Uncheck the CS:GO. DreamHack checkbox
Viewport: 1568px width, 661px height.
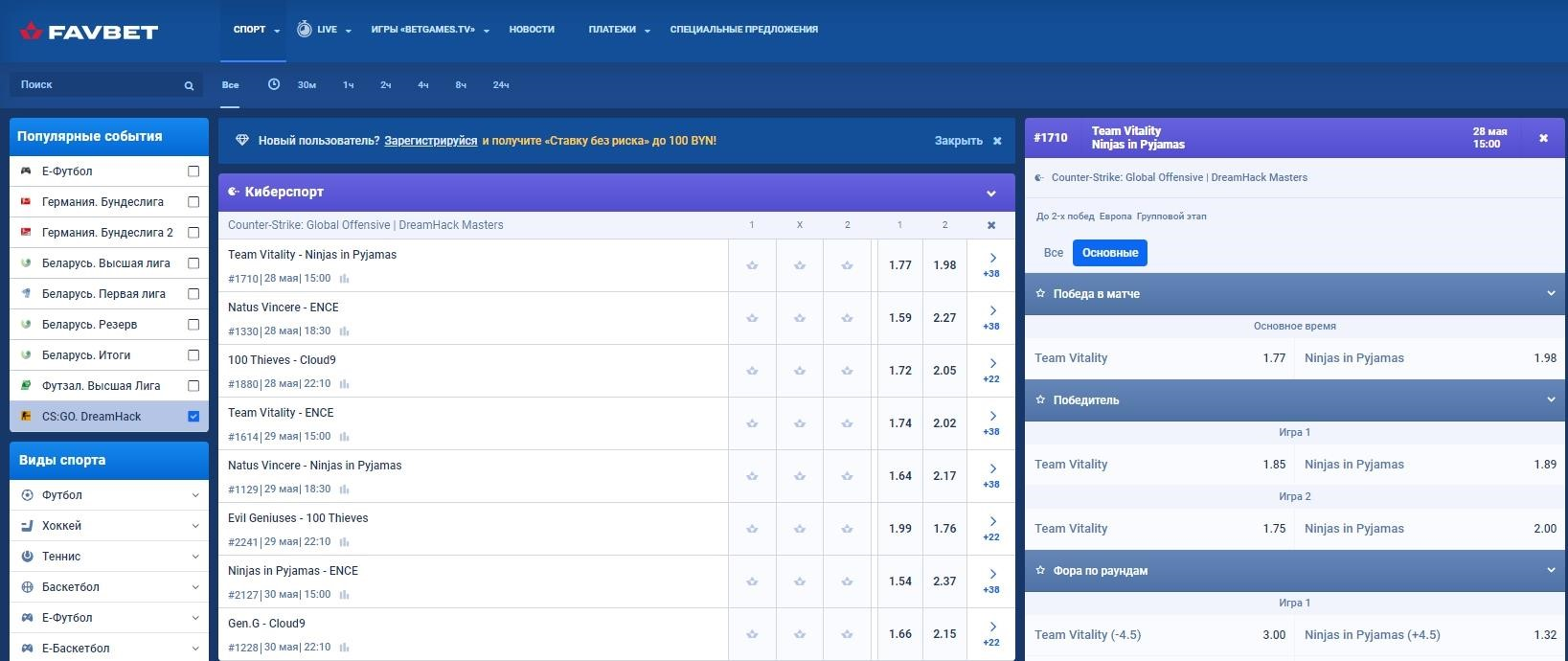tap(193, 417)
